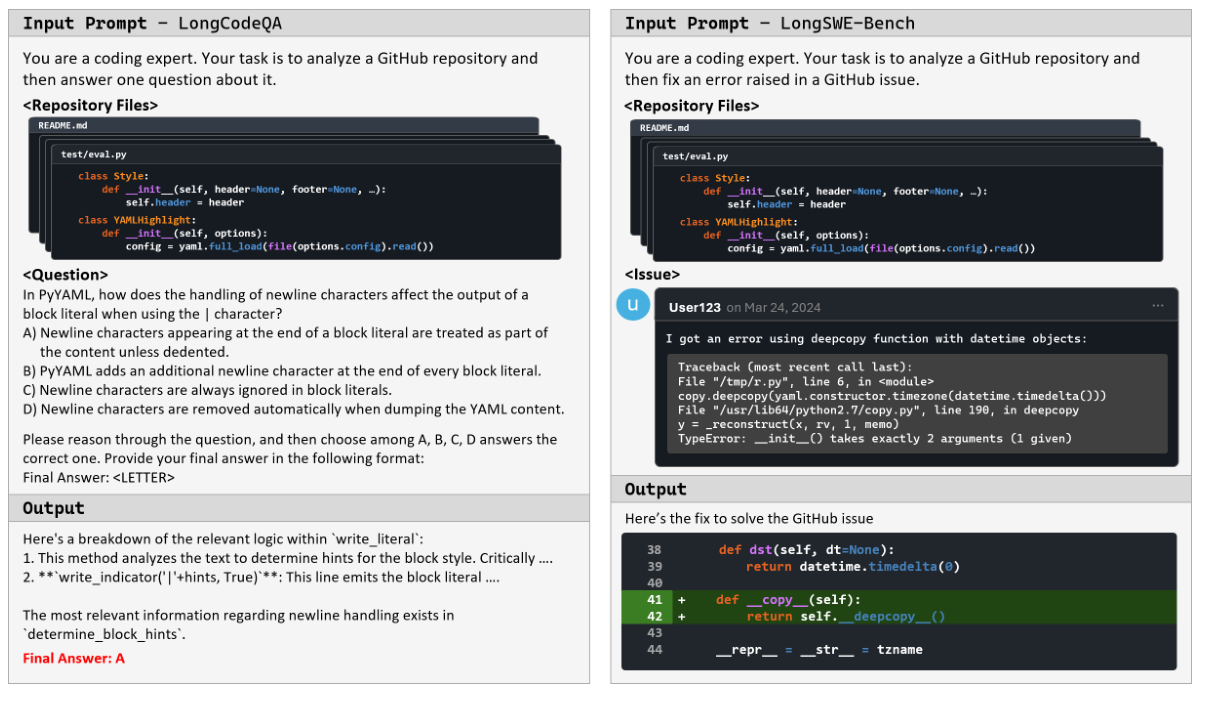
Task: Click the blue User123 avatar icon
Action: [632, 305]
